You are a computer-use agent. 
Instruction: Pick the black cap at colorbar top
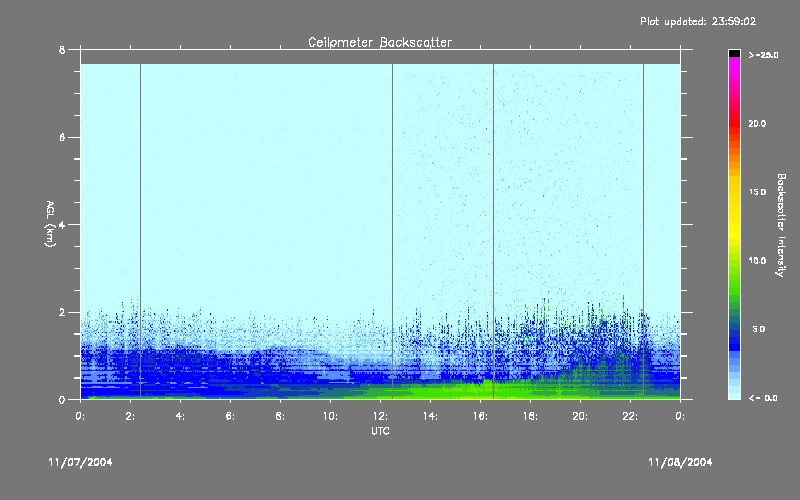(734, 54)
